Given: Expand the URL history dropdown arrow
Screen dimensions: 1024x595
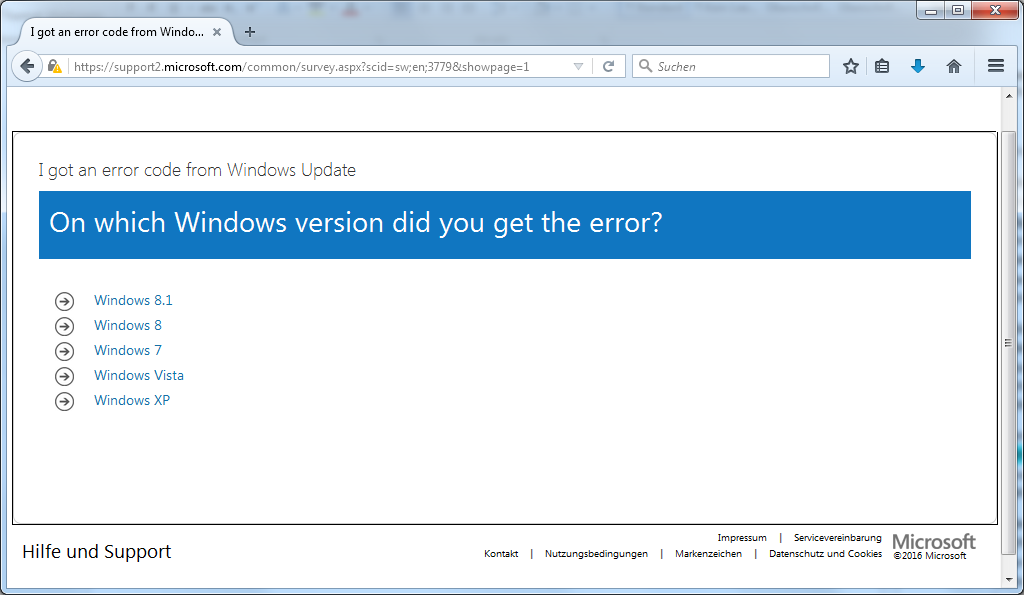Looking at the screenshot, I should coord(578,67).
